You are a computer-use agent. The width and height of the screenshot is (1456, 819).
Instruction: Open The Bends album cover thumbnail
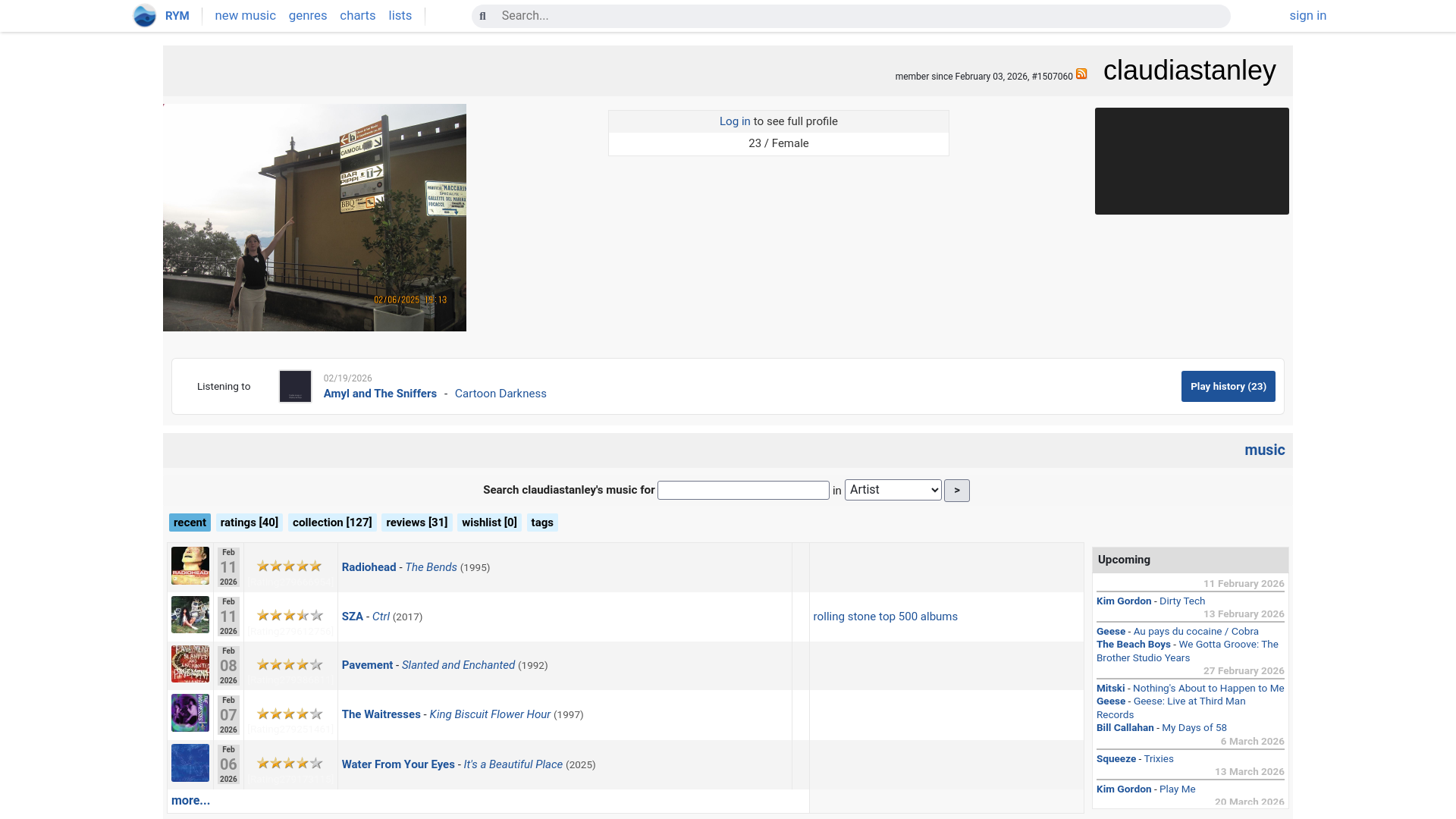point(190,566)
